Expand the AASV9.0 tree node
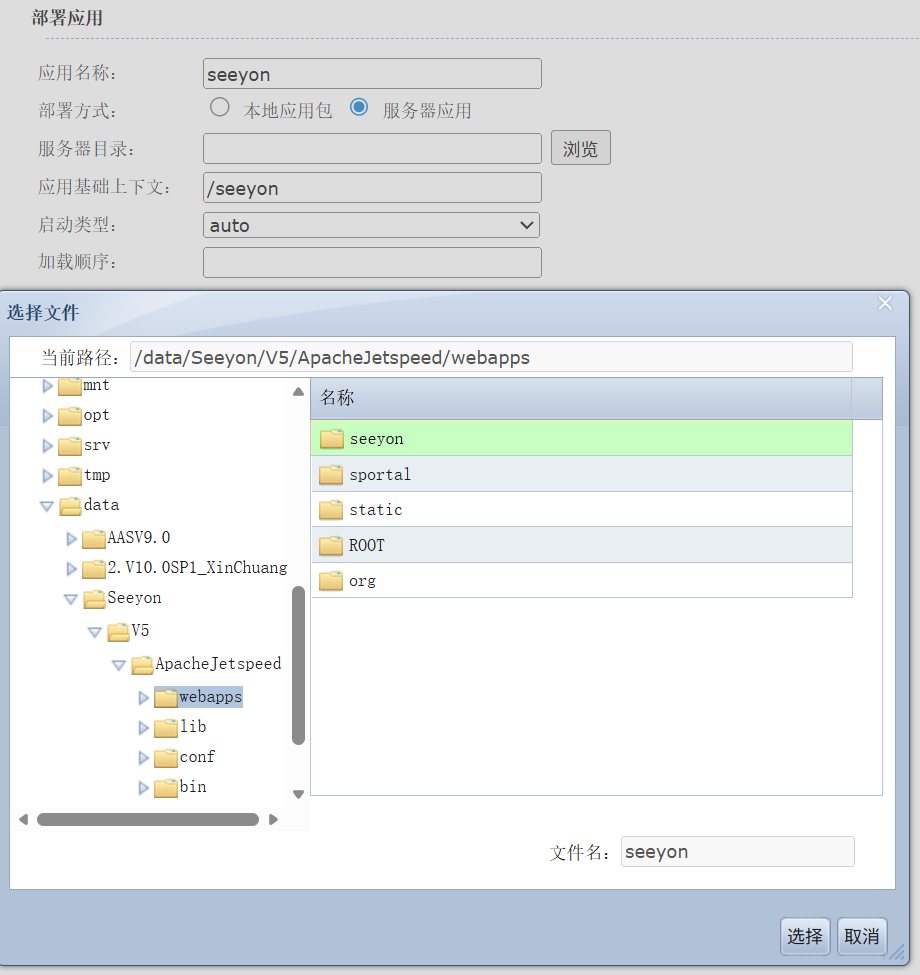920x975 pixels. click(71, 538)
